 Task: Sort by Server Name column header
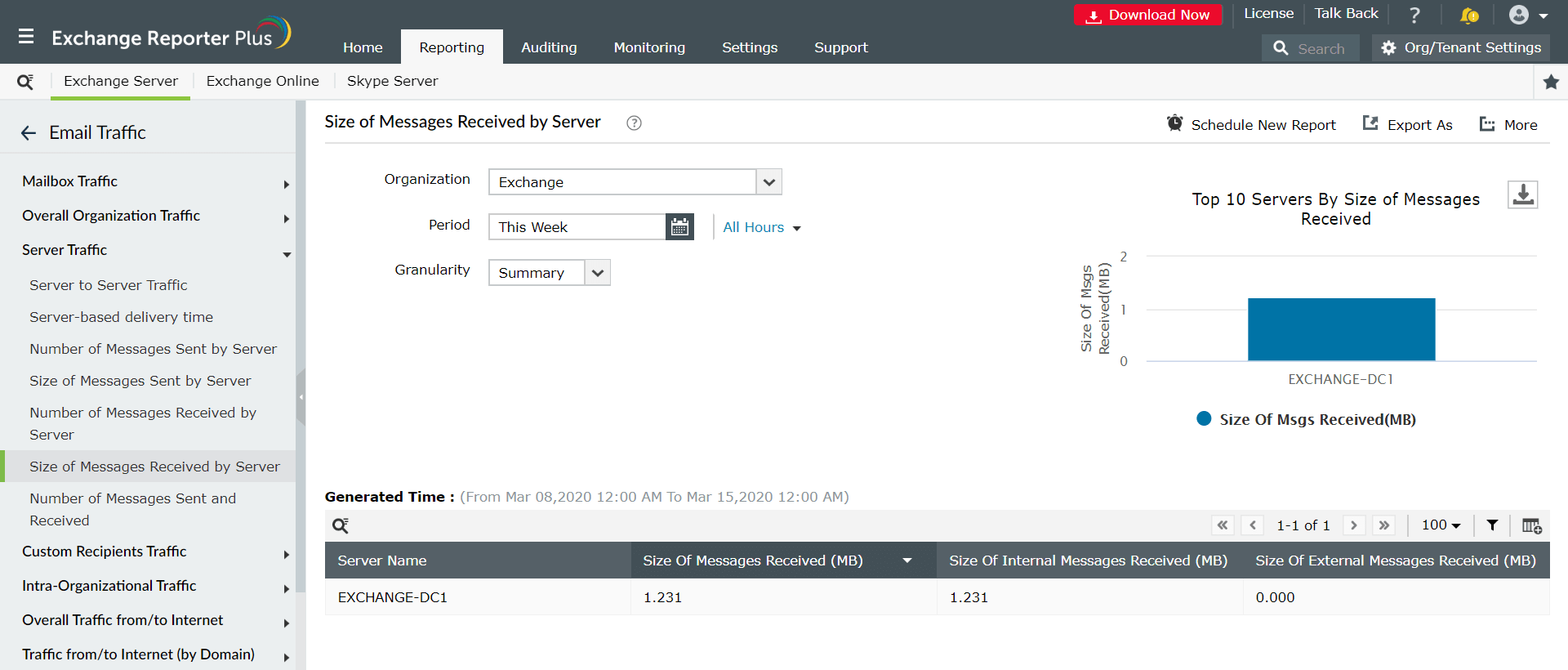478,561
